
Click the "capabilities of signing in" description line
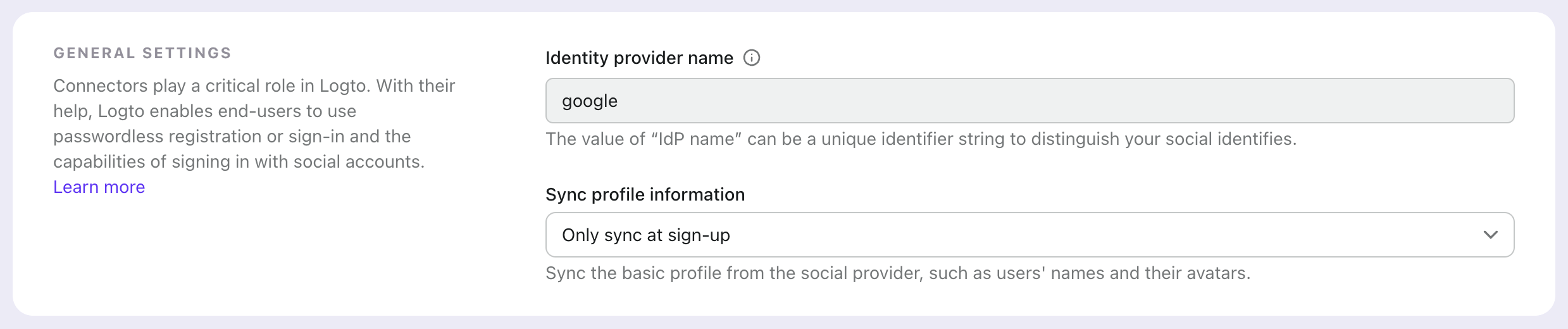[x=239, y=162]
